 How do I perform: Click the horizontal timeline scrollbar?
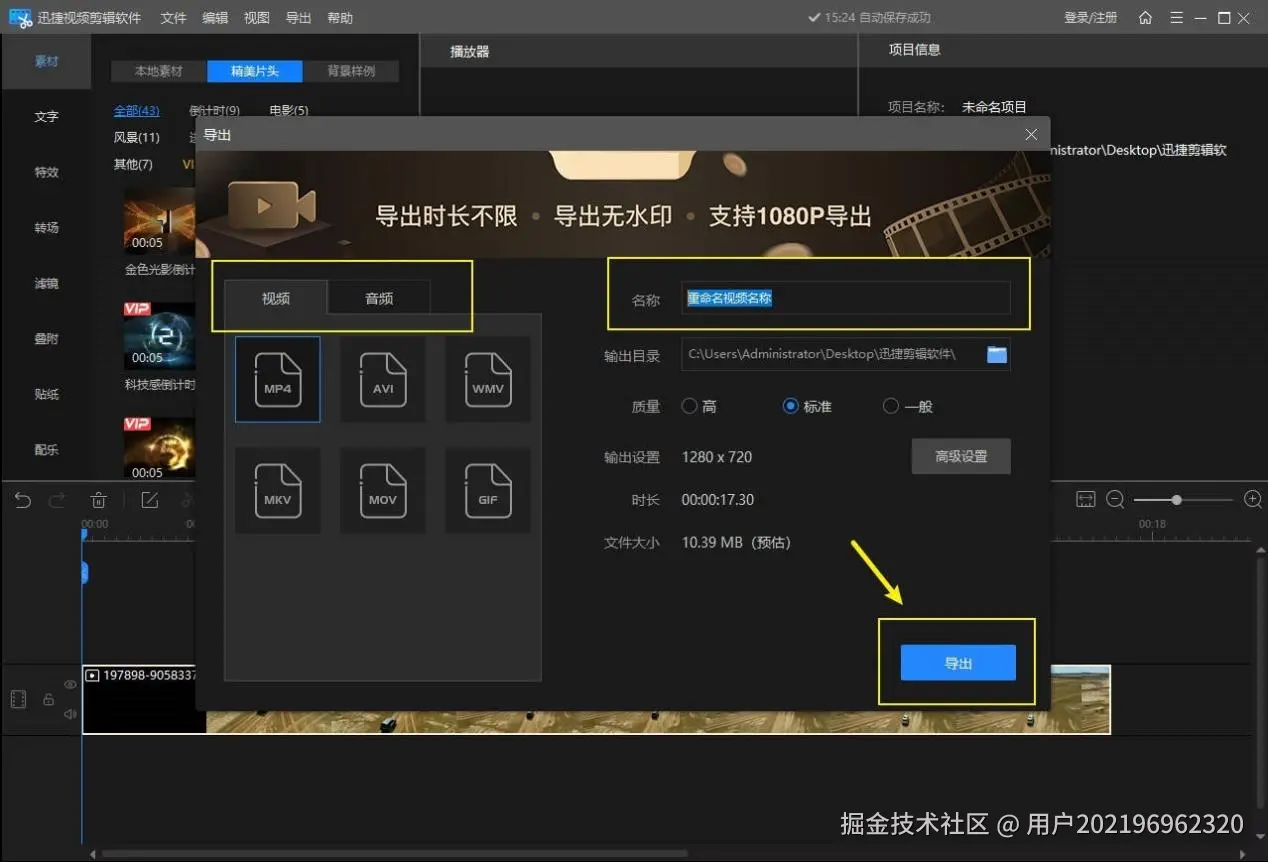pos(394,854)
